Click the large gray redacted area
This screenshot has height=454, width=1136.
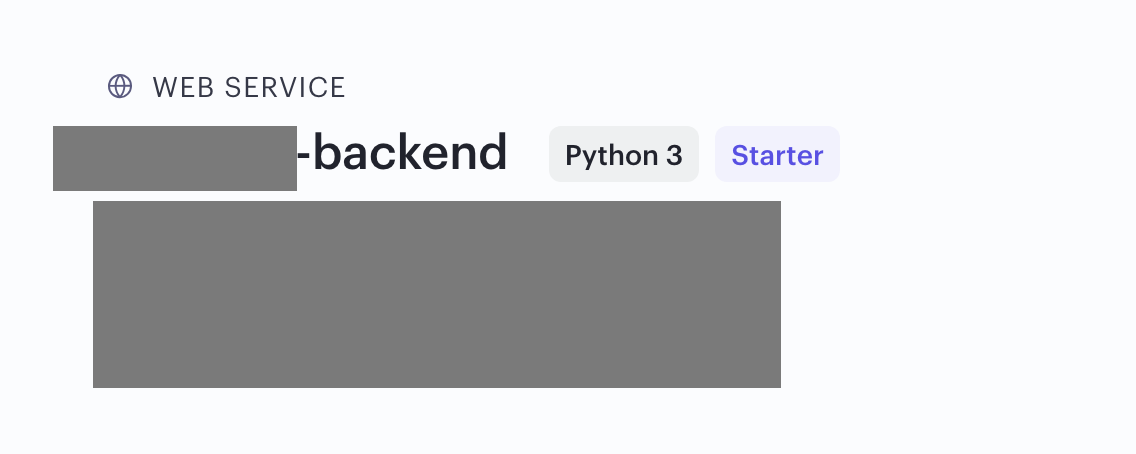[437, 294]
